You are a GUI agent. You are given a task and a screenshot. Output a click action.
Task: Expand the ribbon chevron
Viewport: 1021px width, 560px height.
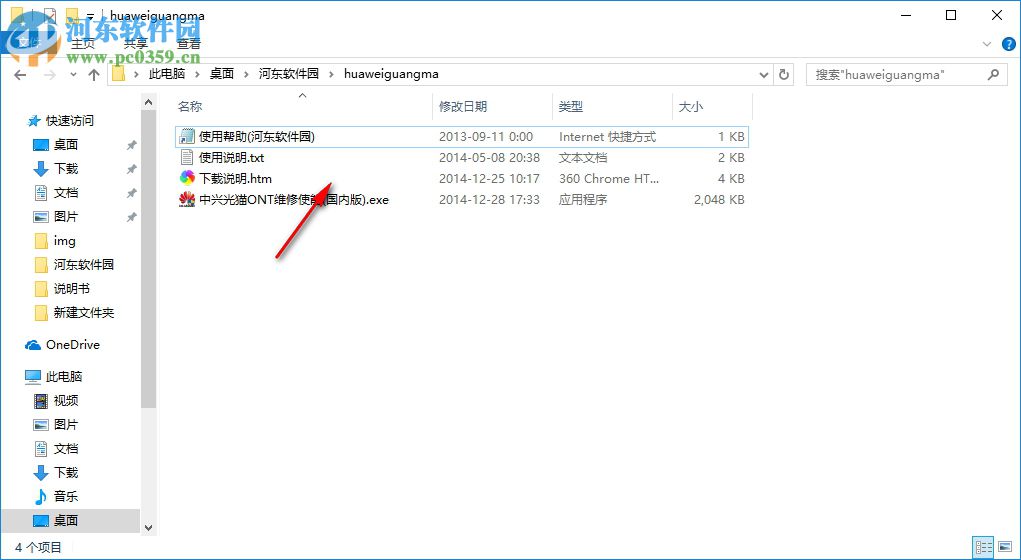pyautogui.click(x=986, y=44)
